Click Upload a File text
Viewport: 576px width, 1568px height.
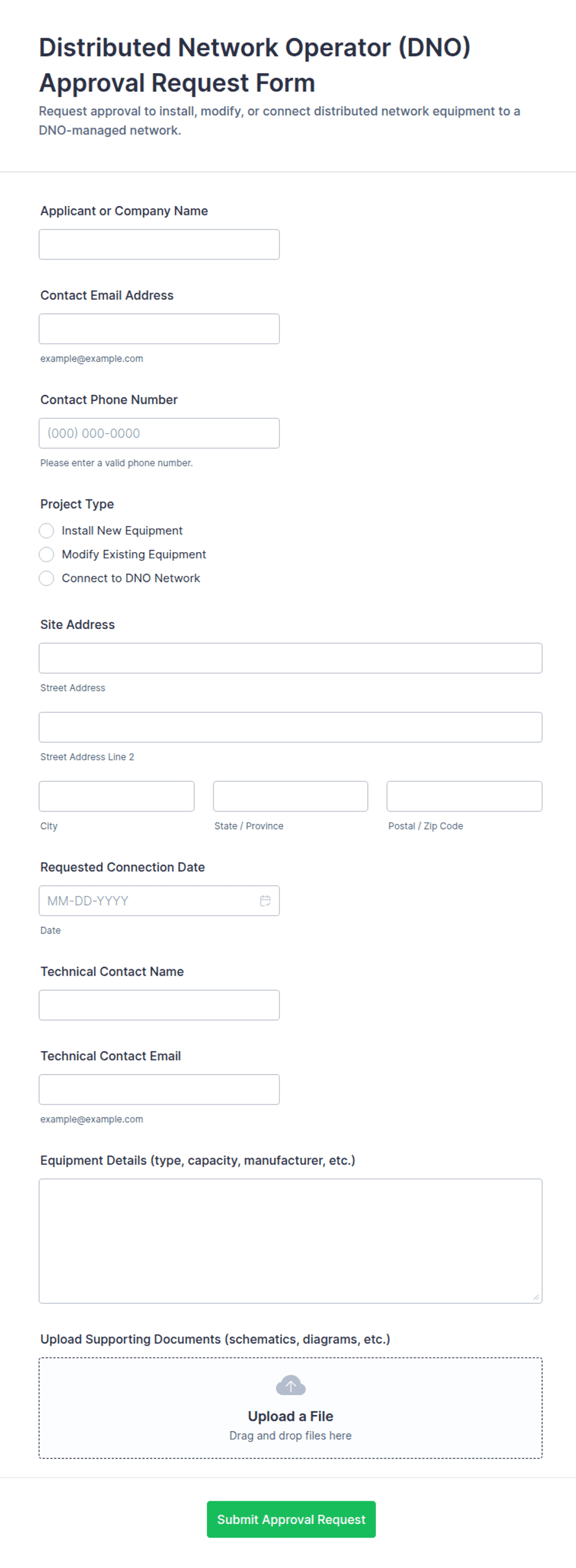pos(290,1416)
